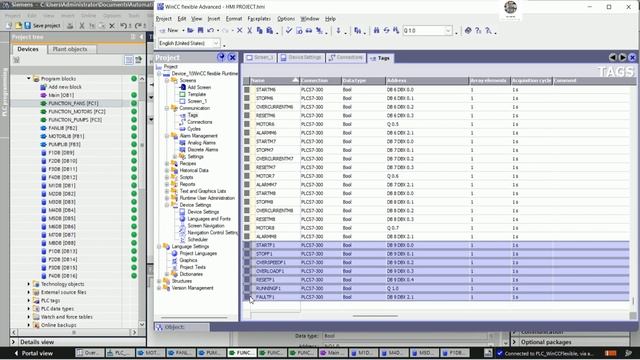Open Add Screen in the project tree
The width and height of the screenshot is (640, 360).
tap(199, 87)
